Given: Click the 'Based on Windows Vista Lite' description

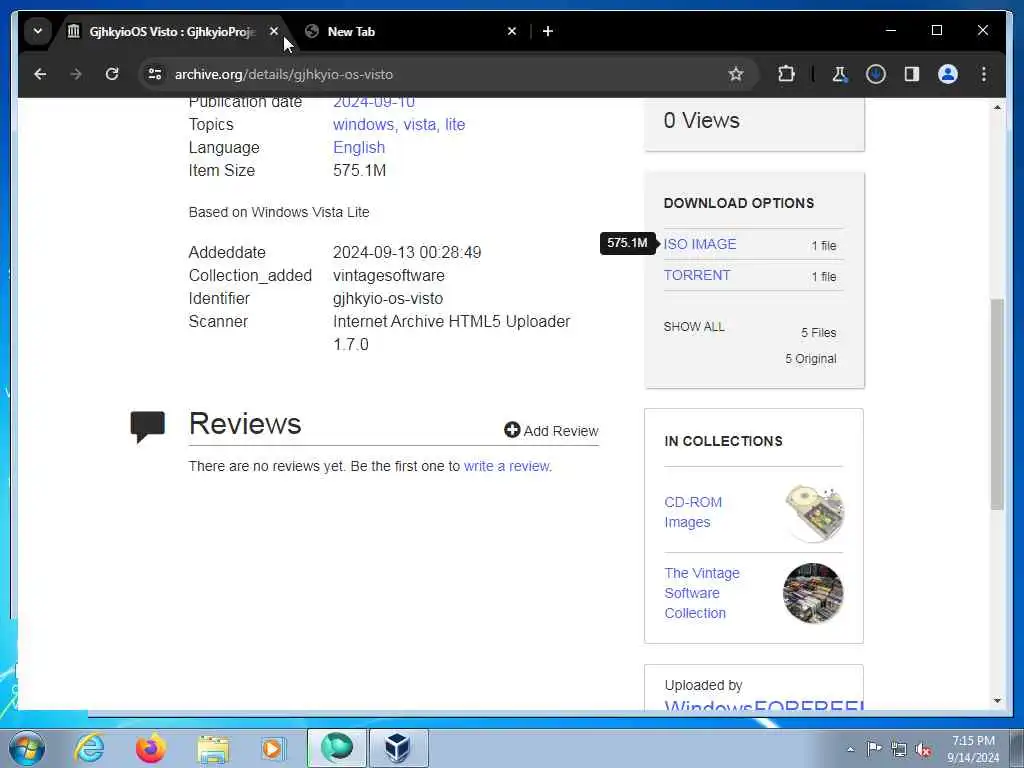Looking at the screenshot, I should tap(279, 212).
